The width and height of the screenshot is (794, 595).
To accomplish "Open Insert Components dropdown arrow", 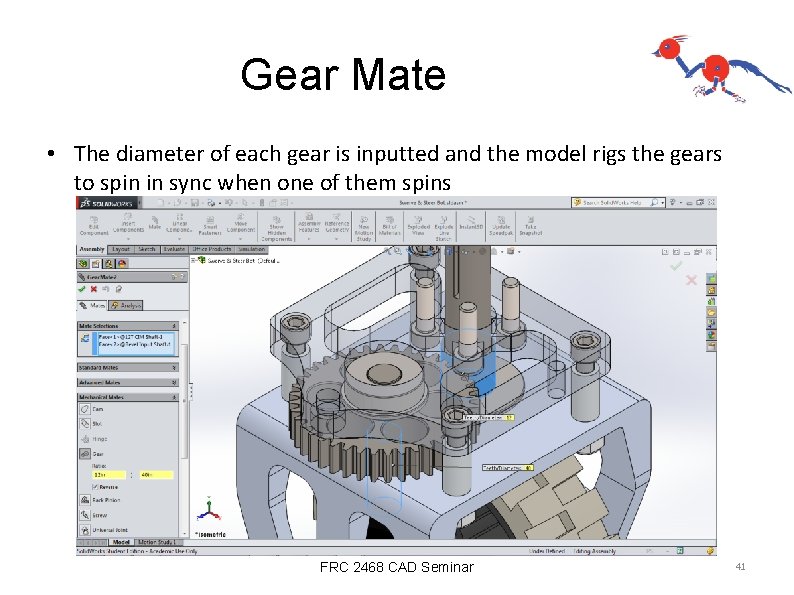I will pyautogui.click(x=128, y=239).
